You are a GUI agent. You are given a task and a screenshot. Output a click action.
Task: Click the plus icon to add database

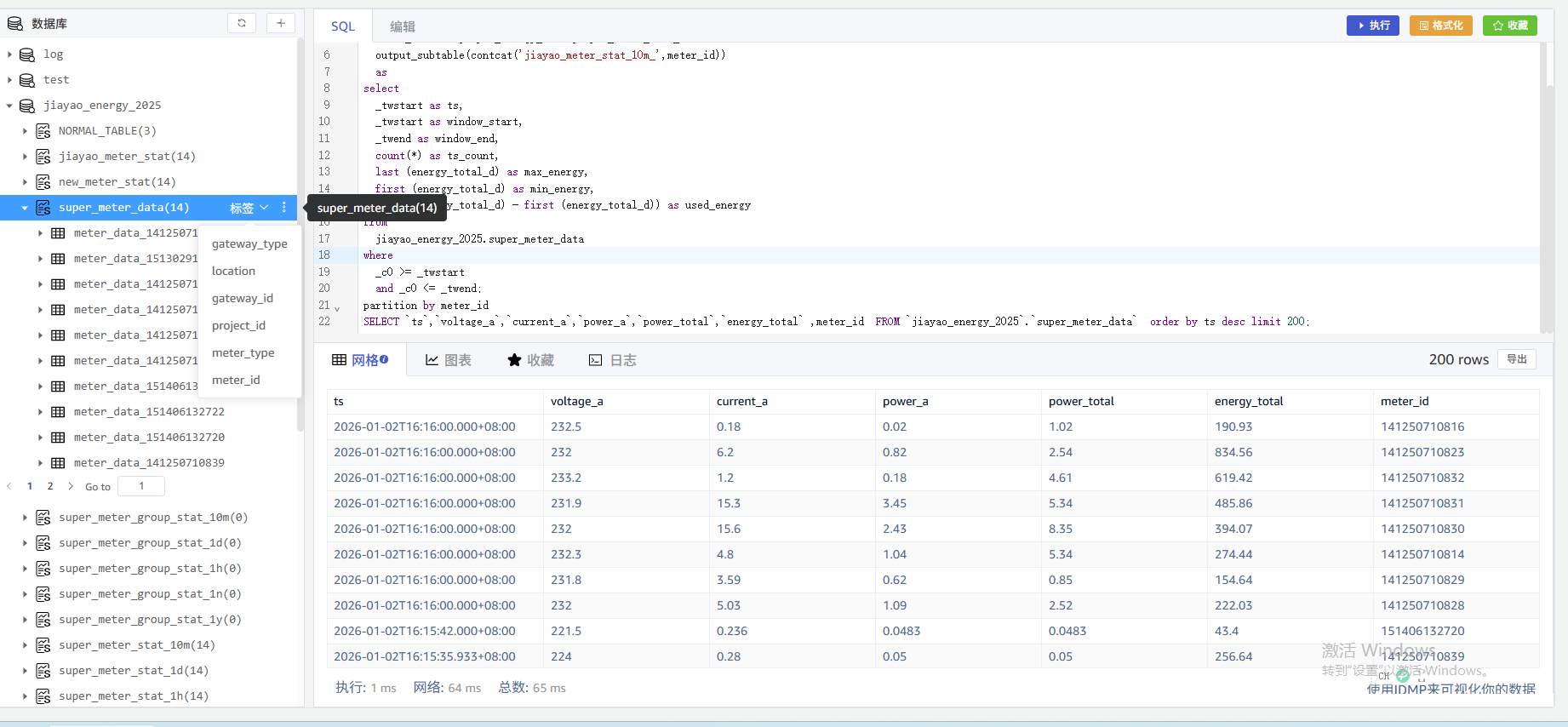tap(281, 23)
